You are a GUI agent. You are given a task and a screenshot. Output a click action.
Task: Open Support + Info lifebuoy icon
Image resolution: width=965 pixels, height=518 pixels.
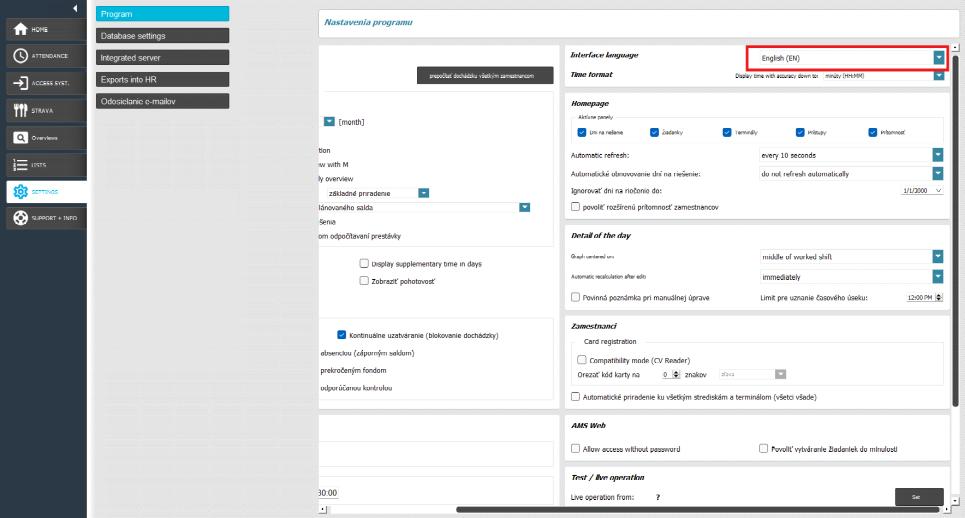point(20,218)
